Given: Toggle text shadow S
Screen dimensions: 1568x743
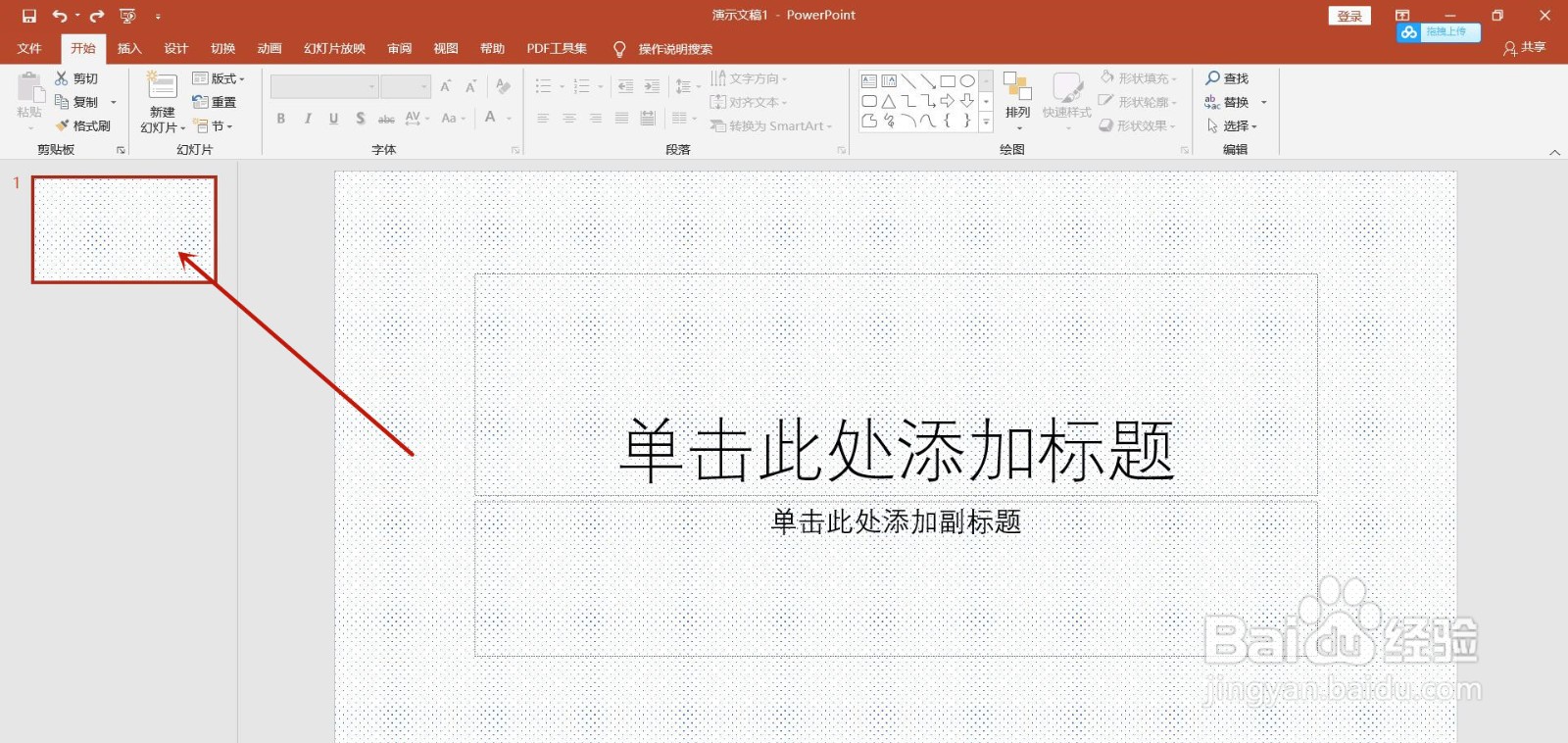Looking at the screenshot, I should pos(361,119).
